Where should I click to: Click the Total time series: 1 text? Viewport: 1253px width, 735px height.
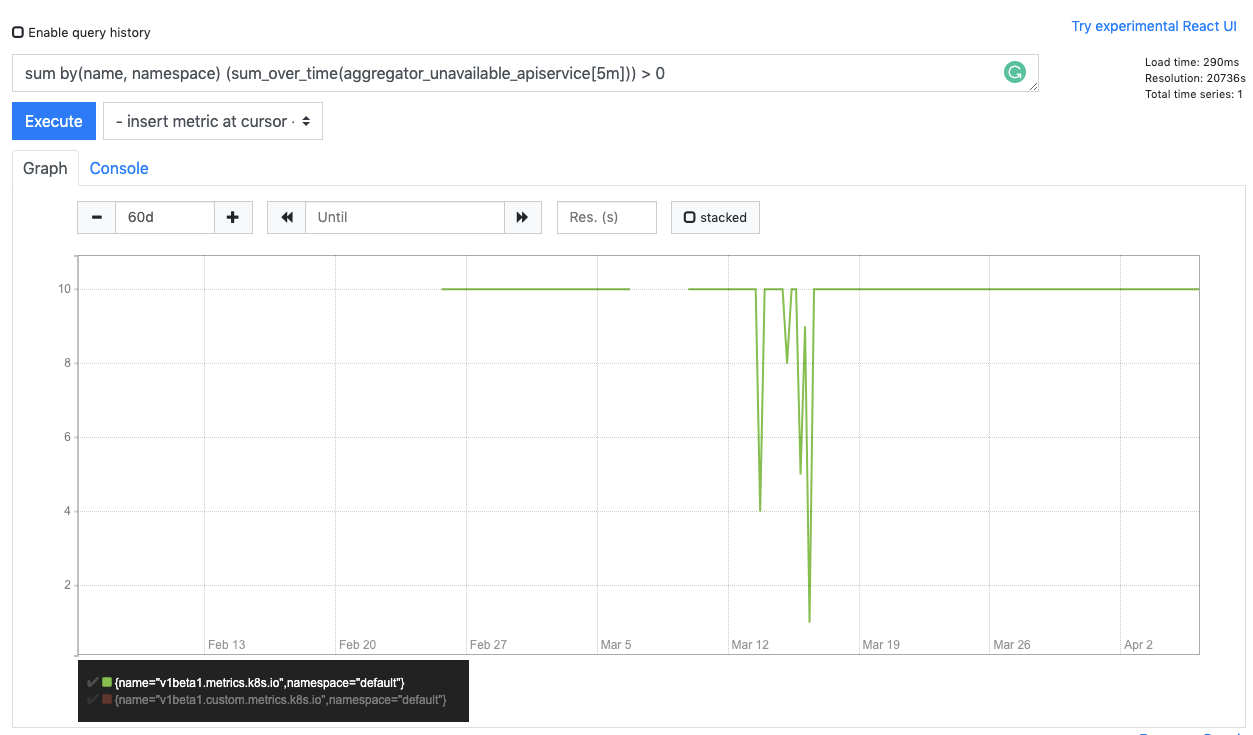point(1194,94)
